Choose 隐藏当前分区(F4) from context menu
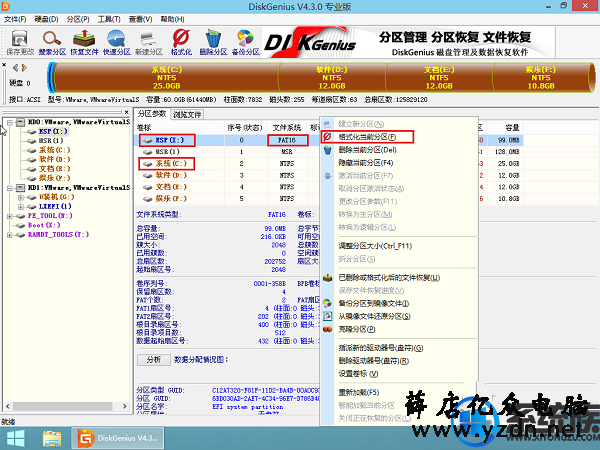The image size is (600, 450). [x=365, y=163]
